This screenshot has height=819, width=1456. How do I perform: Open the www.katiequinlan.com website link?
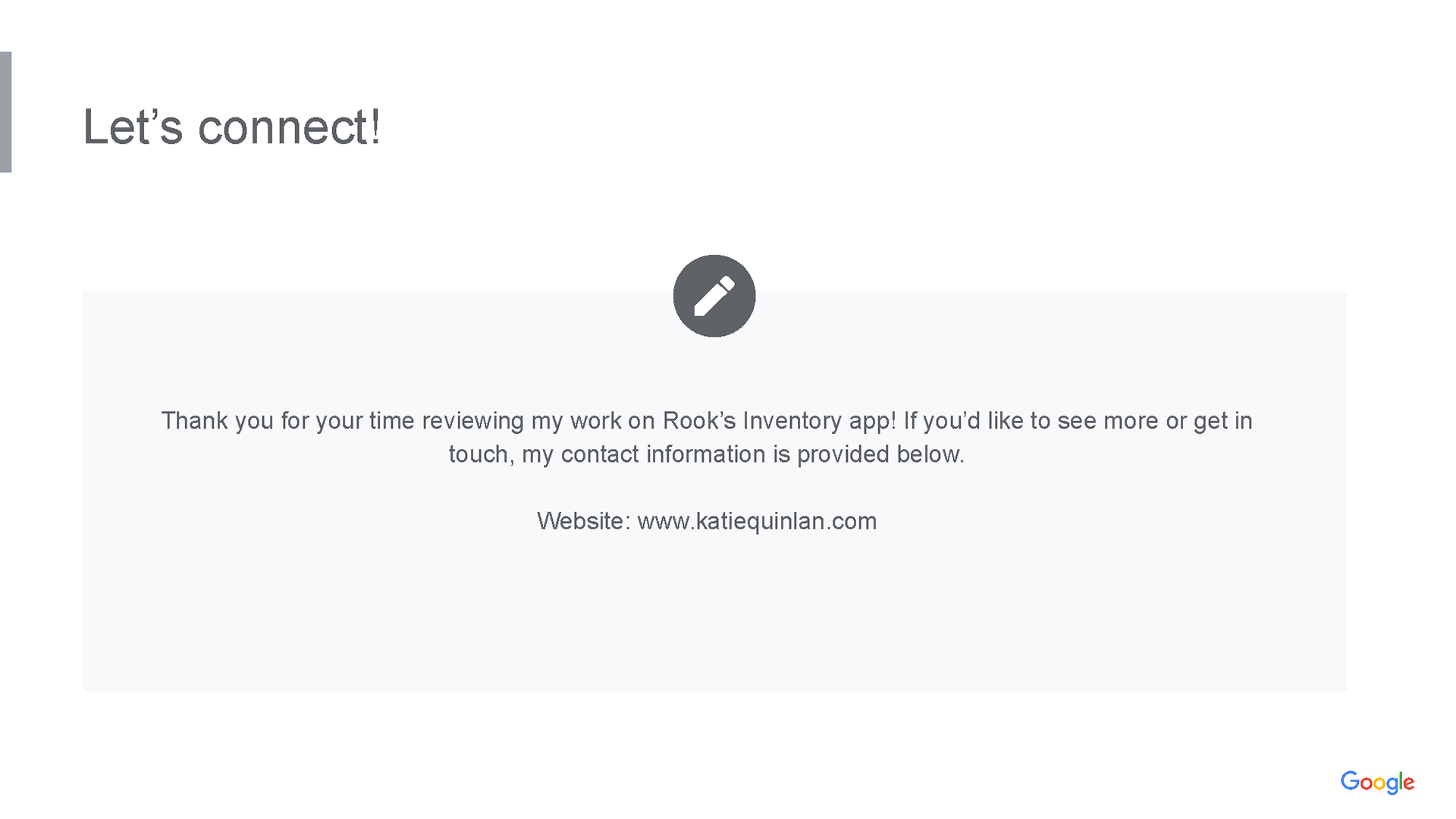click(757, 521)
